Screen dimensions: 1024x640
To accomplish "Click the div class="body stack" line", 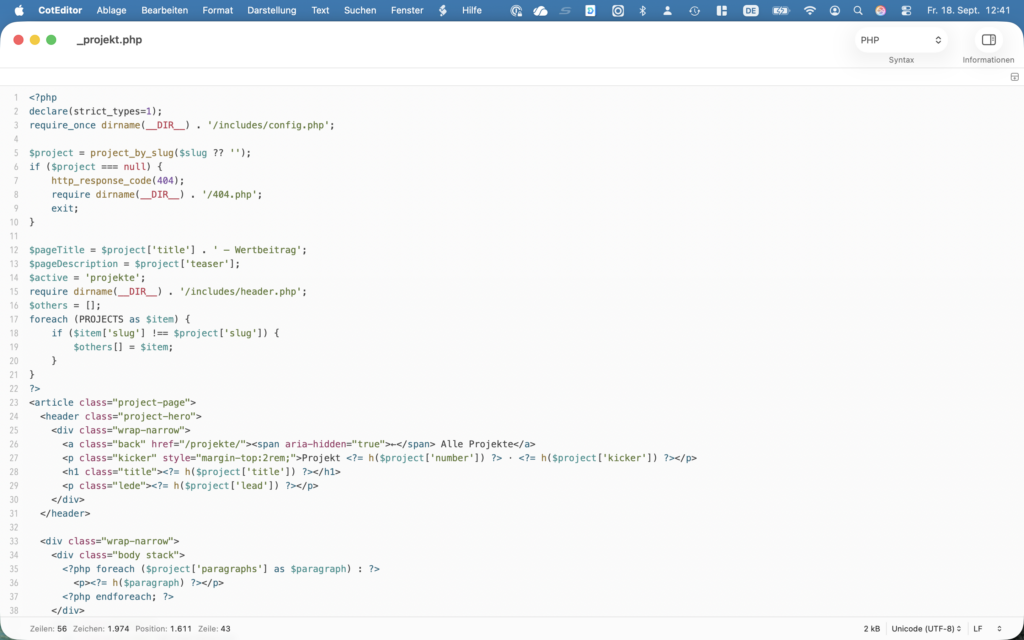I will coord(118,556).
